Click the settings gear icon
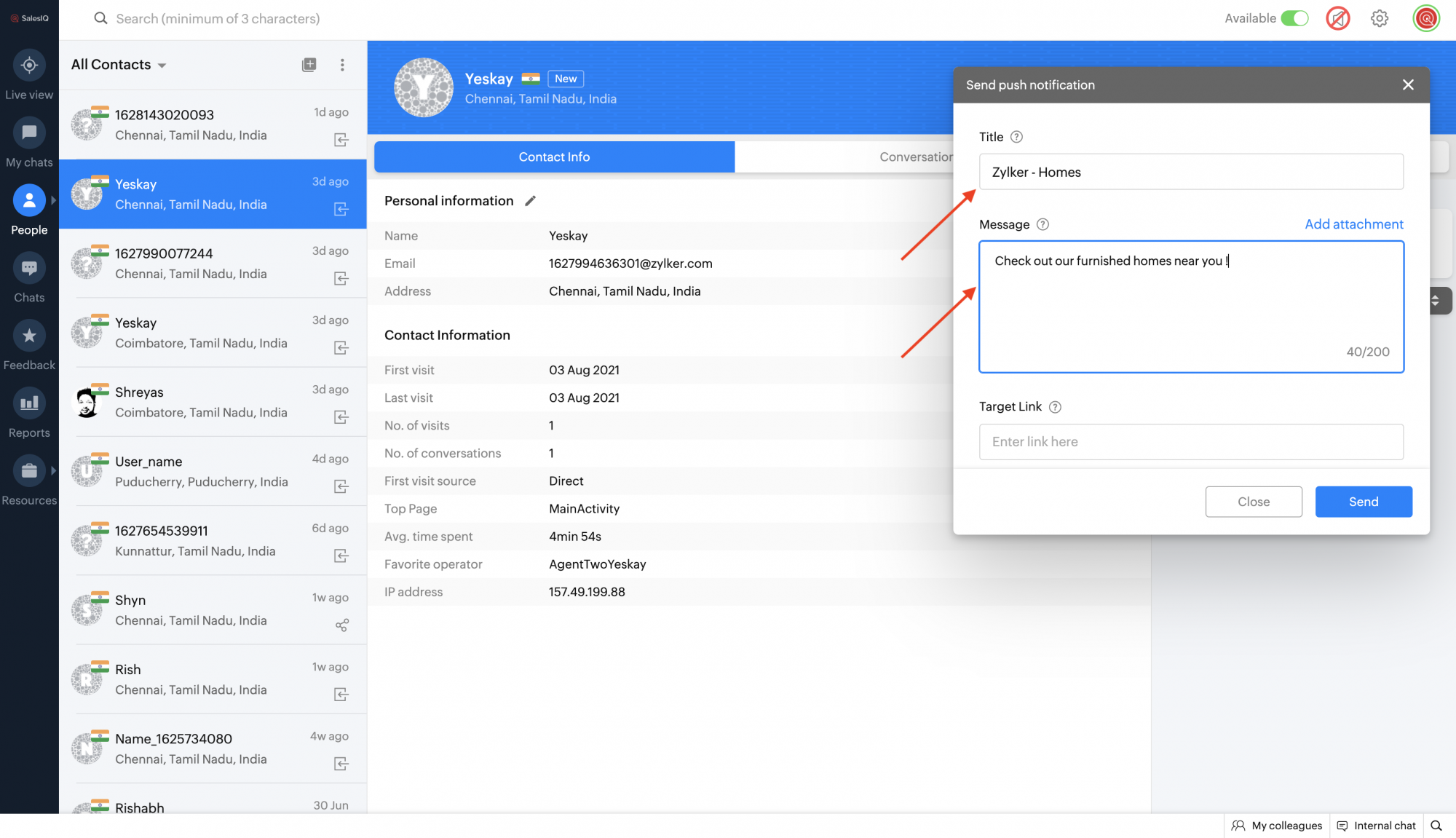 click(1379, 18)
